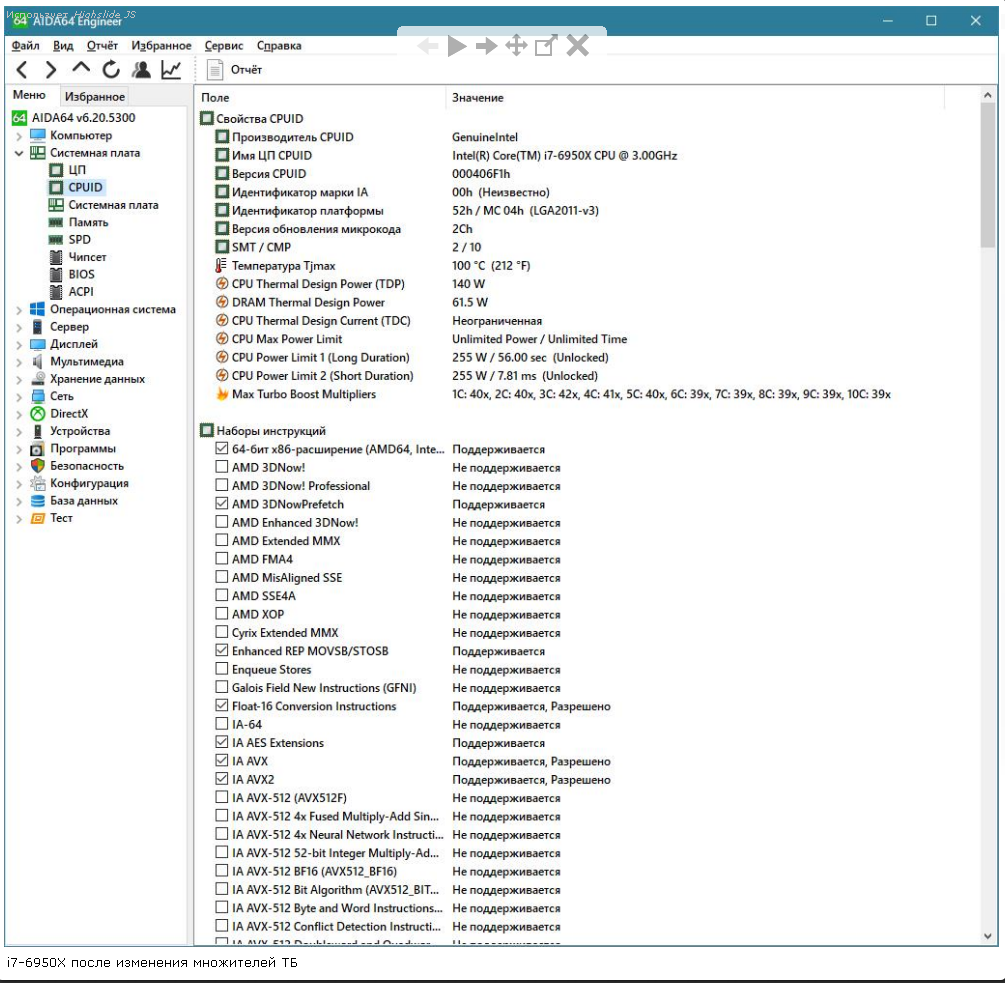Check the AMD FMA4 checkbox
Screen dimensions: 1005x983
point(222,560)
